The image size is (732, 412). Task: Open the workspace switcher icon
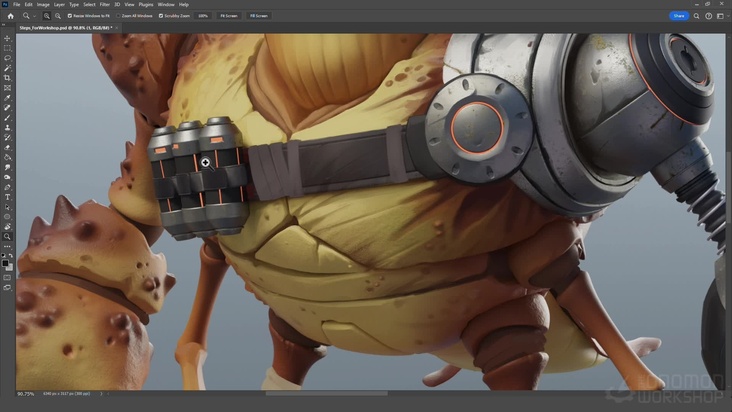[720, 16]
